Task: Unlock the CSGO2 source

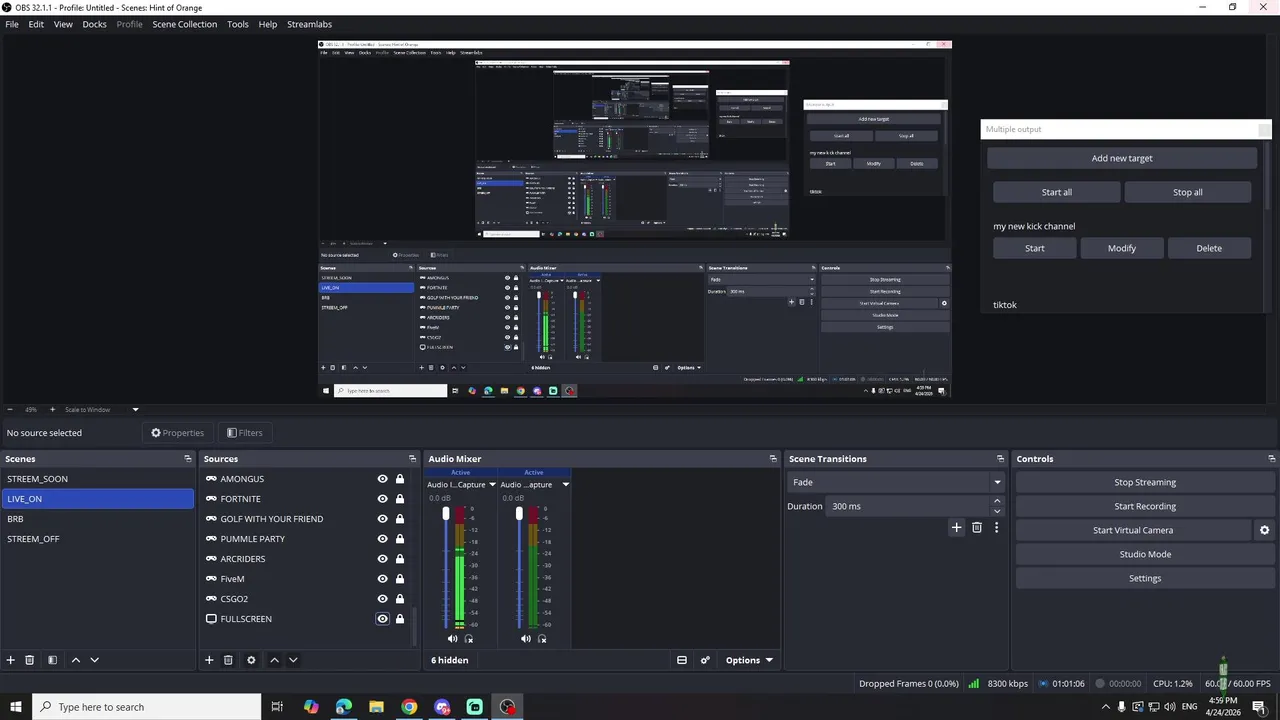Action: 400,599
